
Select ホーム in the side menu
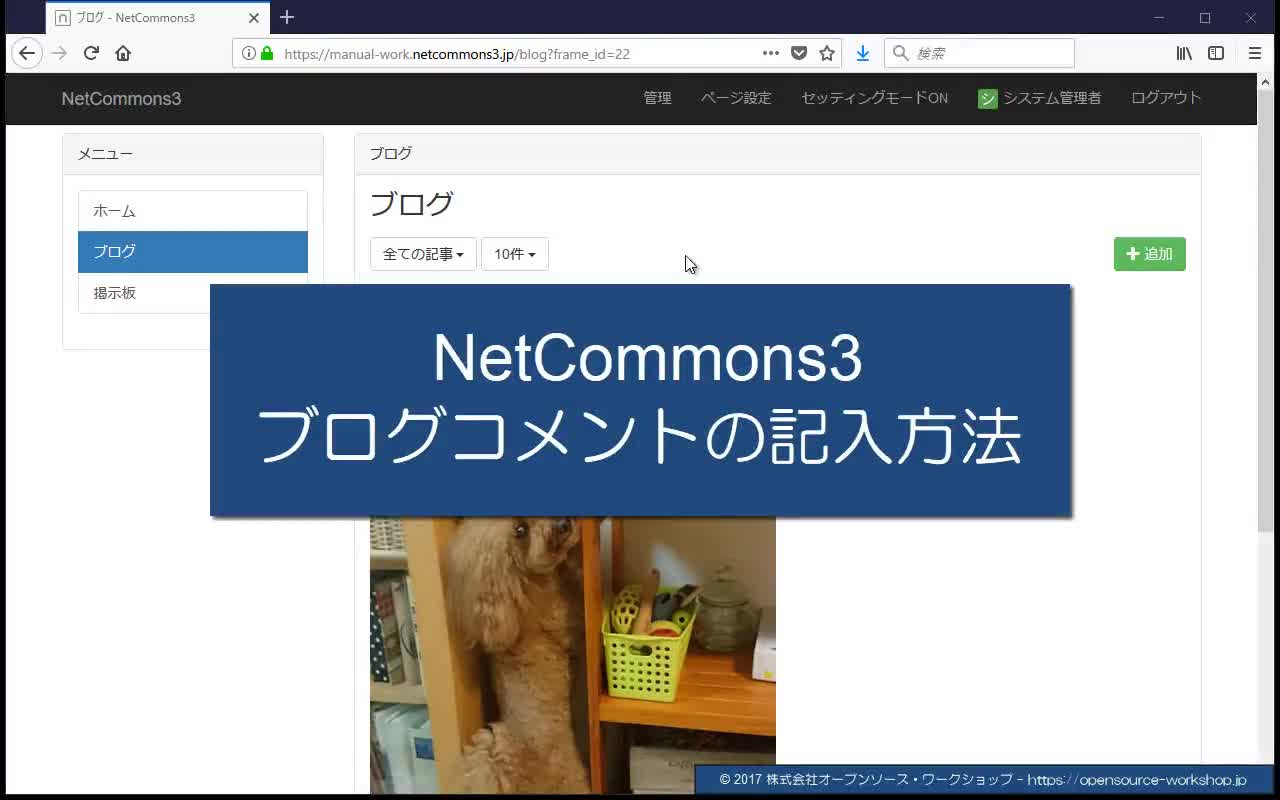click(193, 211)
